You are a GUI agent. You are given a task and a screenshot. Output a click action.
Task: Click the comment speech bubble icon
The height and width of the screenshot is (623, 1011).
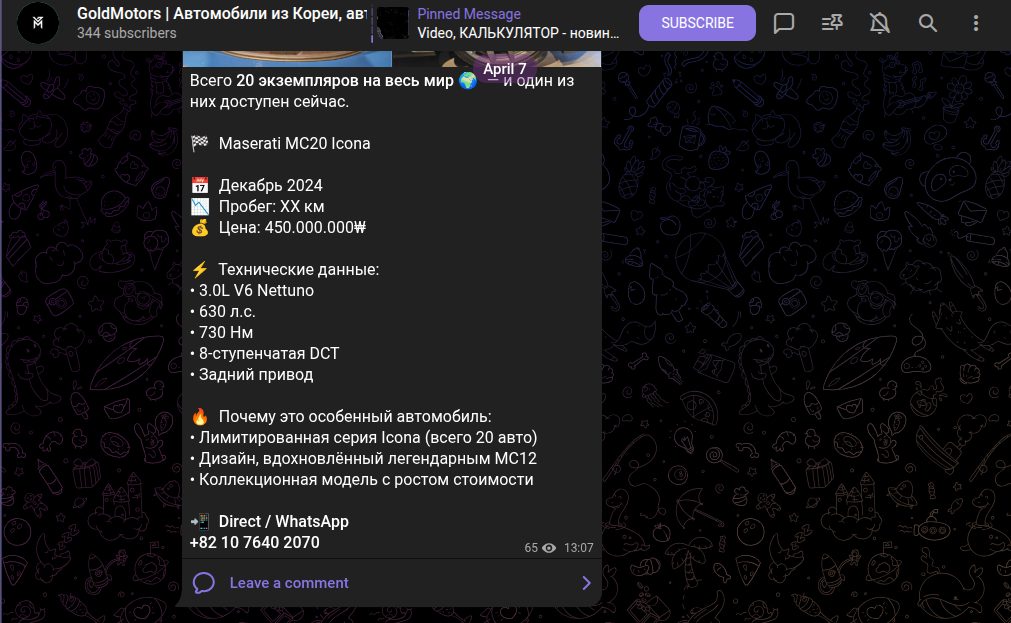[204, 583]
